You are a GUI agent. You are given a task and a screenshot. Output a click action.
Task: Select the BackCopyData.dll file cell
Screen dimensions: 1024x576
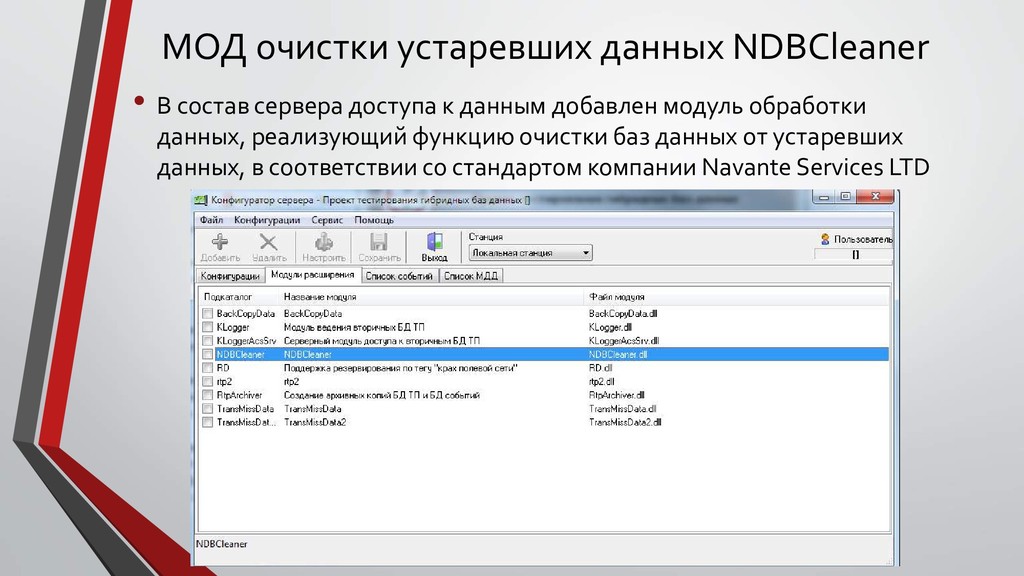tap(623, 313)
